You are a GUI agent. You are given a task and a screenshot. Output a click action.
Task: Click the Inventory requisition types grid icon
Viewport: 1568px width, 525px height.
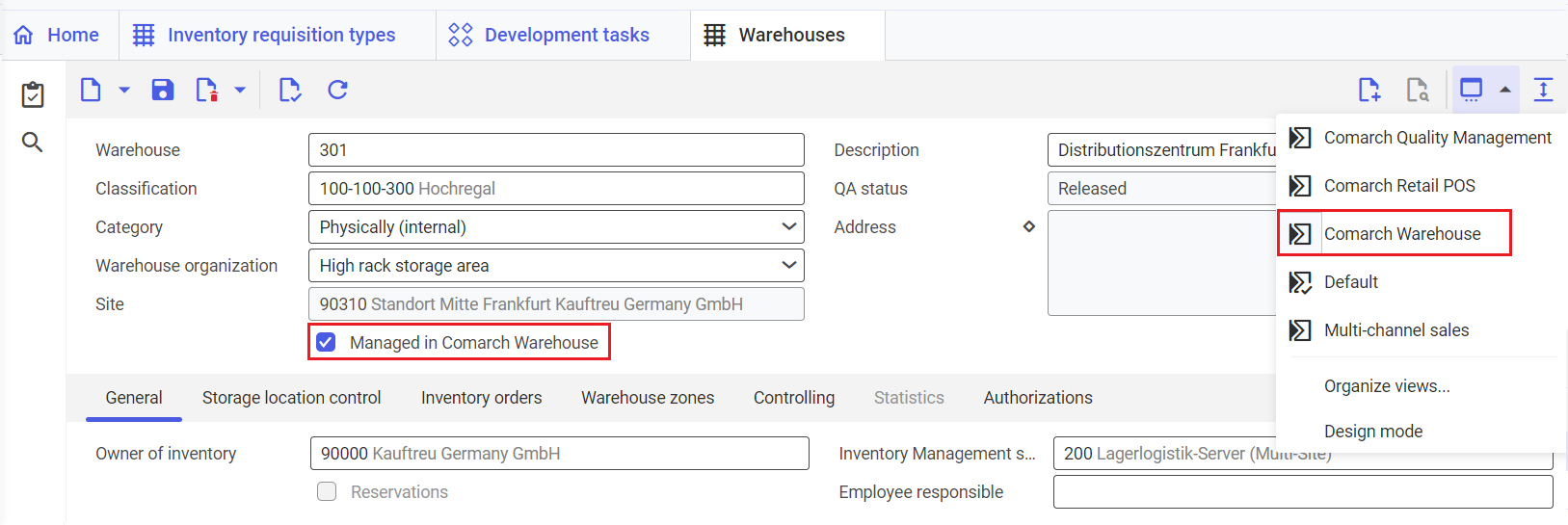coord(144,36)
